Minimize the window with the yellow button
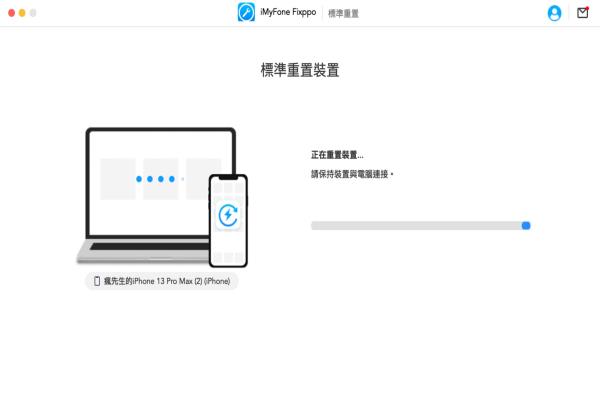The height and width of the screenshot is (400, 600). (22, 13)
